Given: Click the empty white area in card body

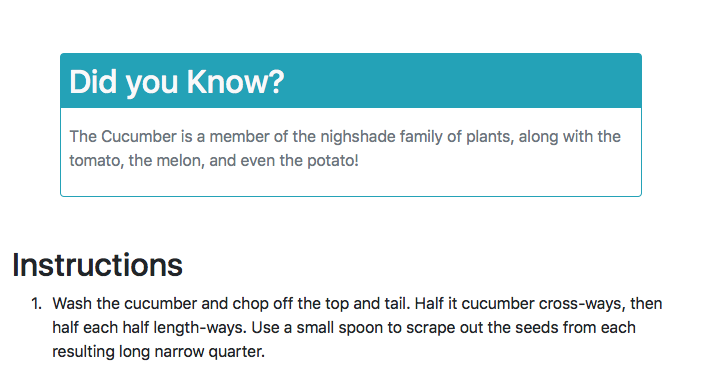Looking at the screenshot, I should click(351, 183).
